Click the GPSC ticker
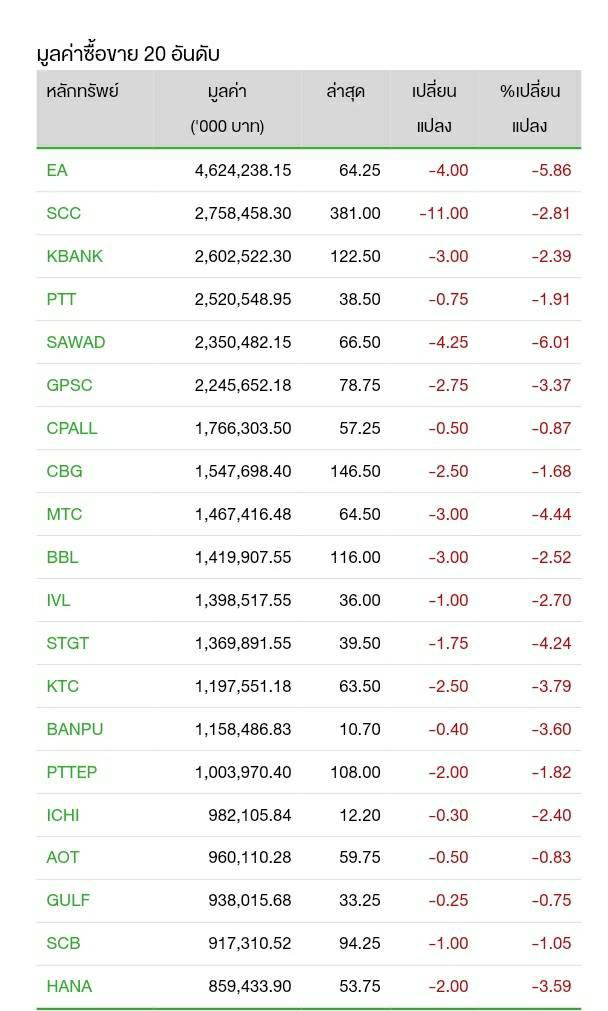Viewport: 608px width, 1011px height. [x=70, y=385]
